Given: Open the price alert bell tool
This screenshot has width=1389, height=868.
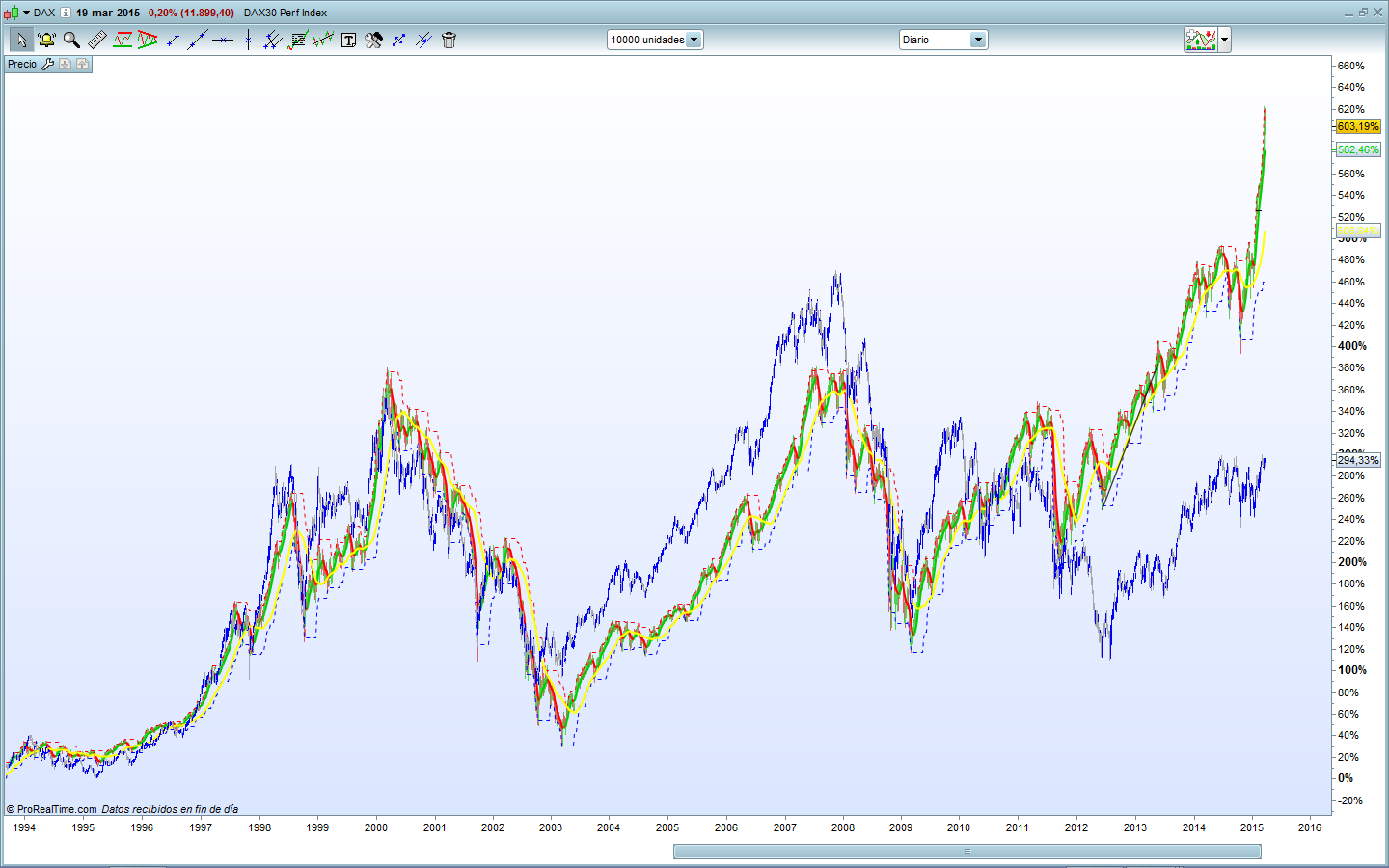Looking at the screenshot, I should (x=46, y=40).
